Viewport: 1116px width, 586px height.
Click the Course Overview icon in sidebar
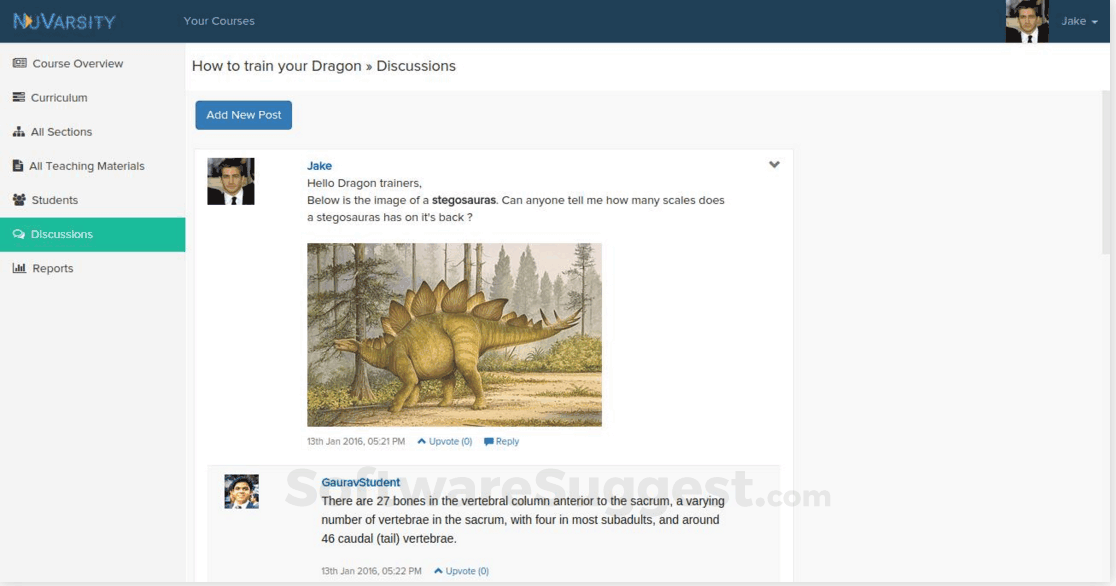(20, 63)
